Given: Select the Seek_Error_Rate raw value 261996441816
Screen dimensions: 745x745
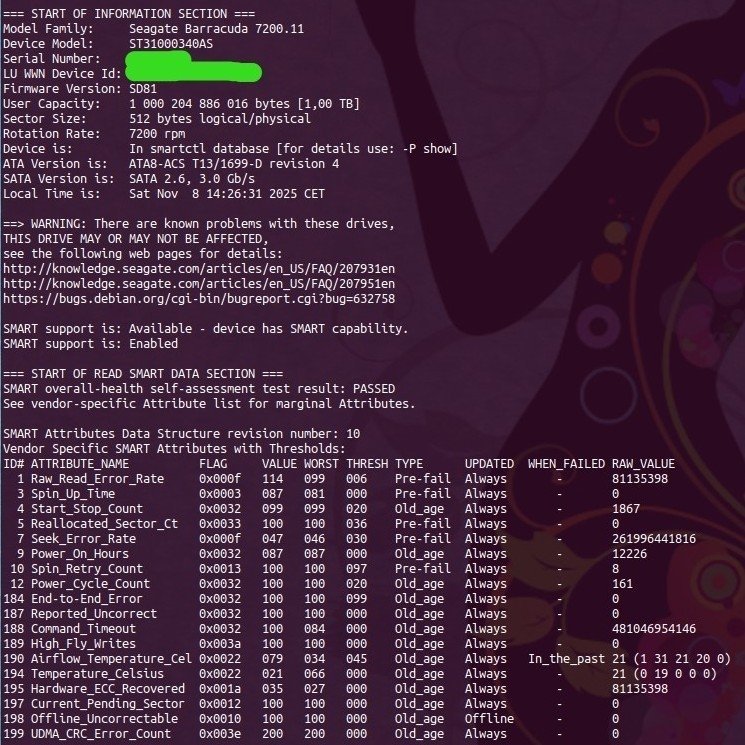Looking at the screenshot, I should tap(653, 539).
